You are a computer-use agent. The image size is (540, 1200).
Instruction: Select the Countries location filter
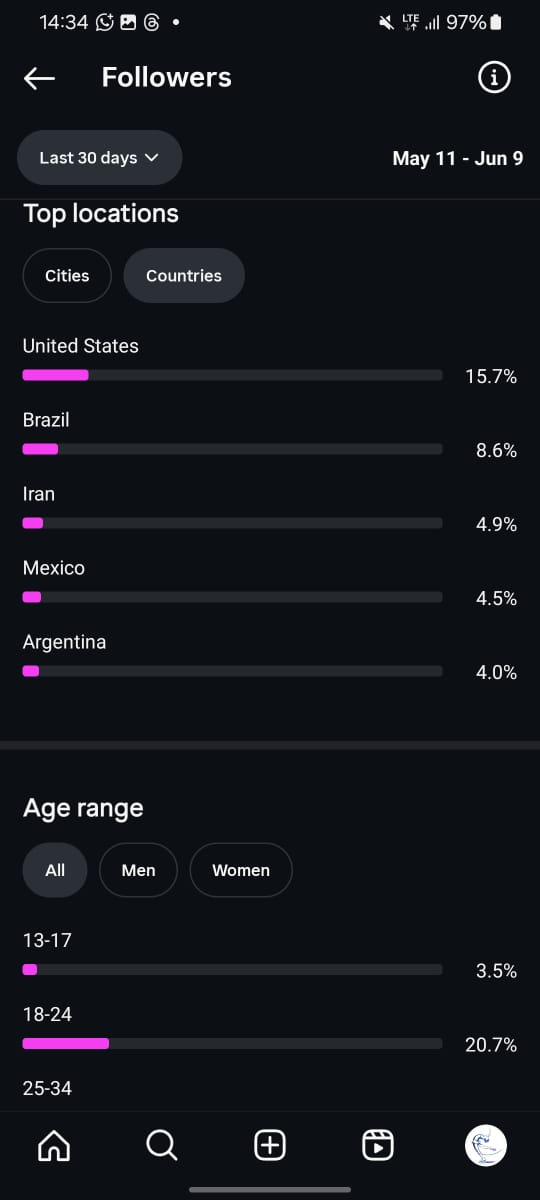(x=184, y=275)
